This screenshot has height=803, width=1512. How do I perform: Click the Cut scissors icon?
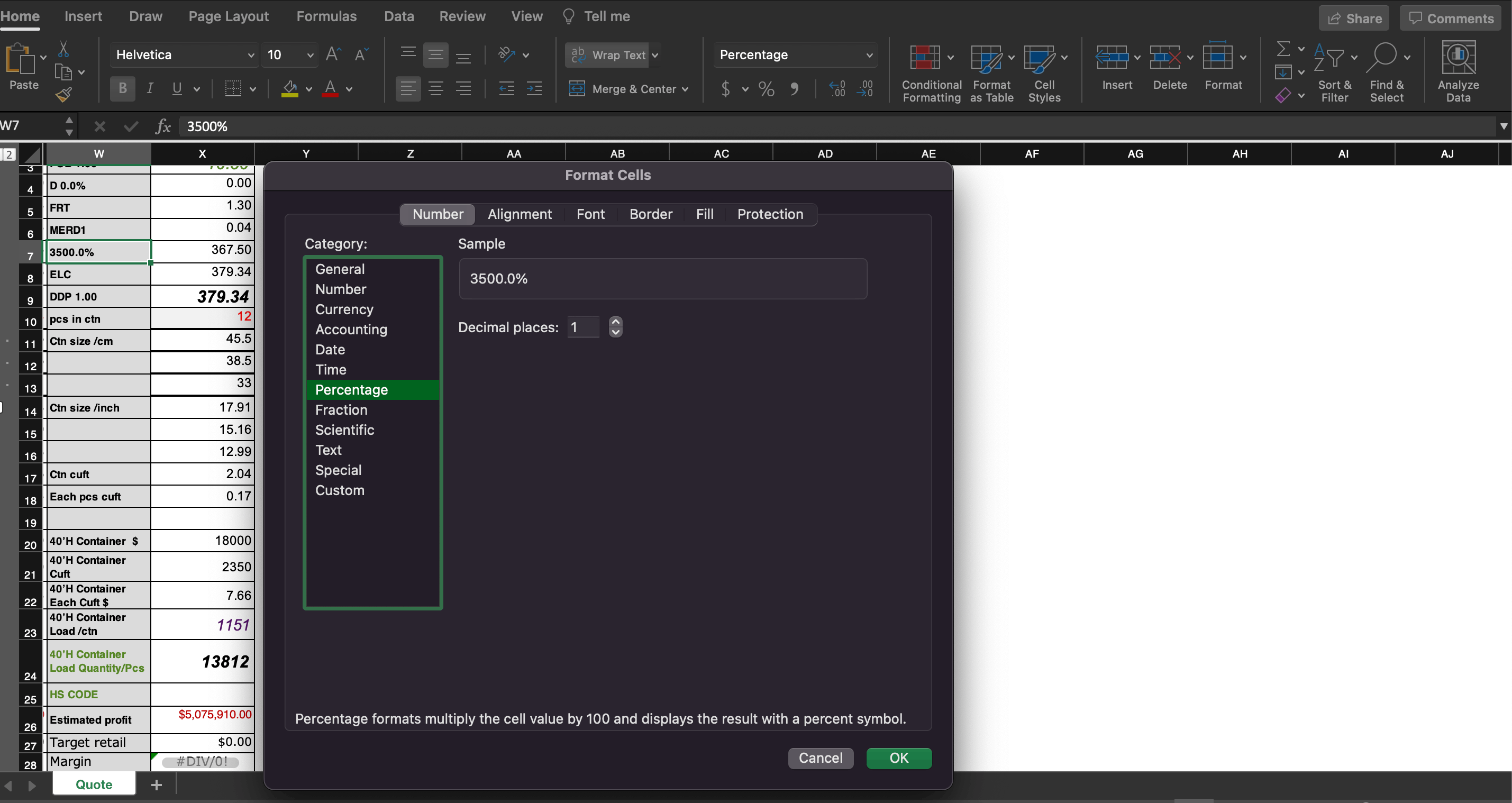pyautogui.click(x=63, y=49)
